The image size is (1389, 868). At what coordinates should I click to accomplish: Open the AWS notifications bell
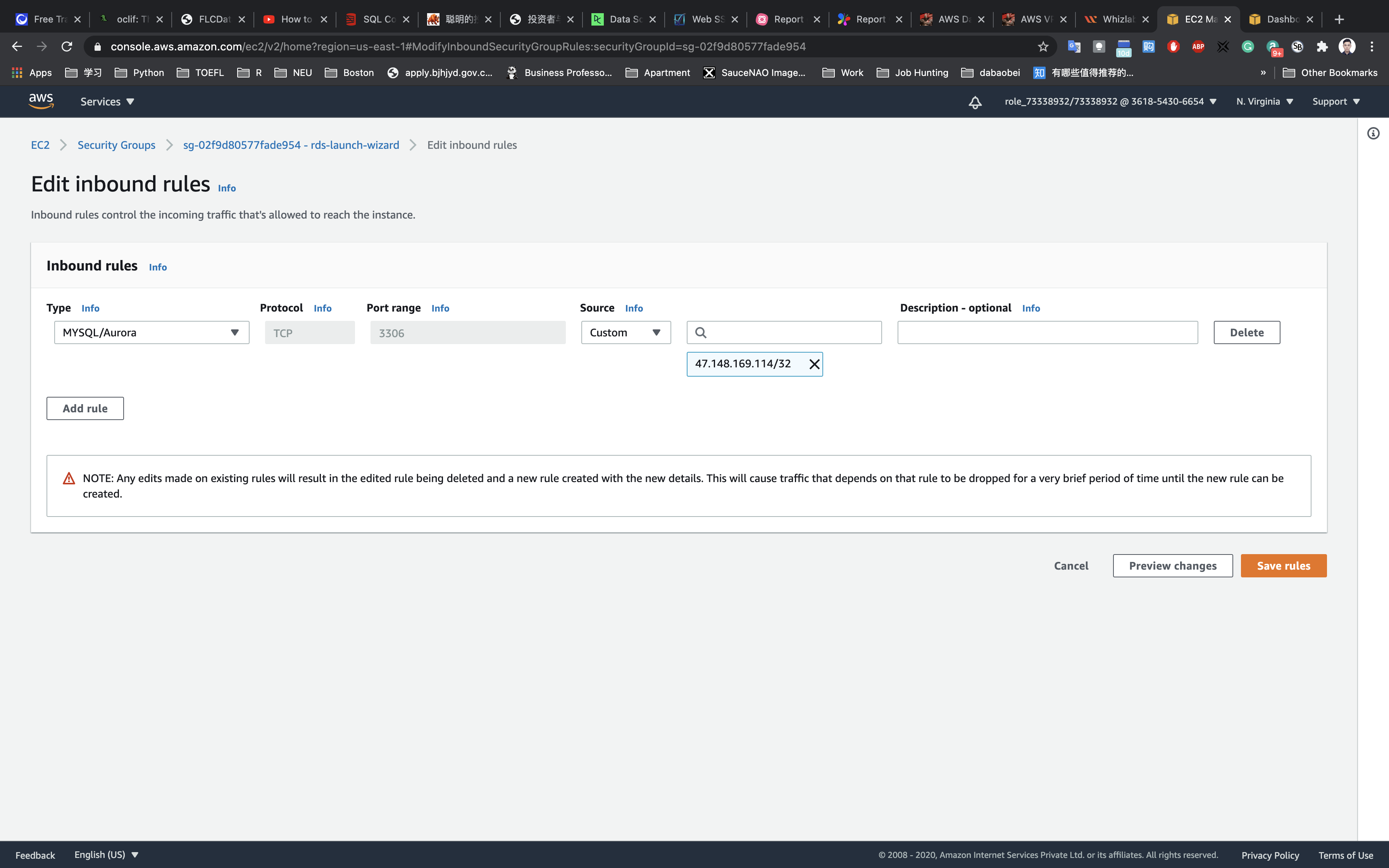pos(975,102)
